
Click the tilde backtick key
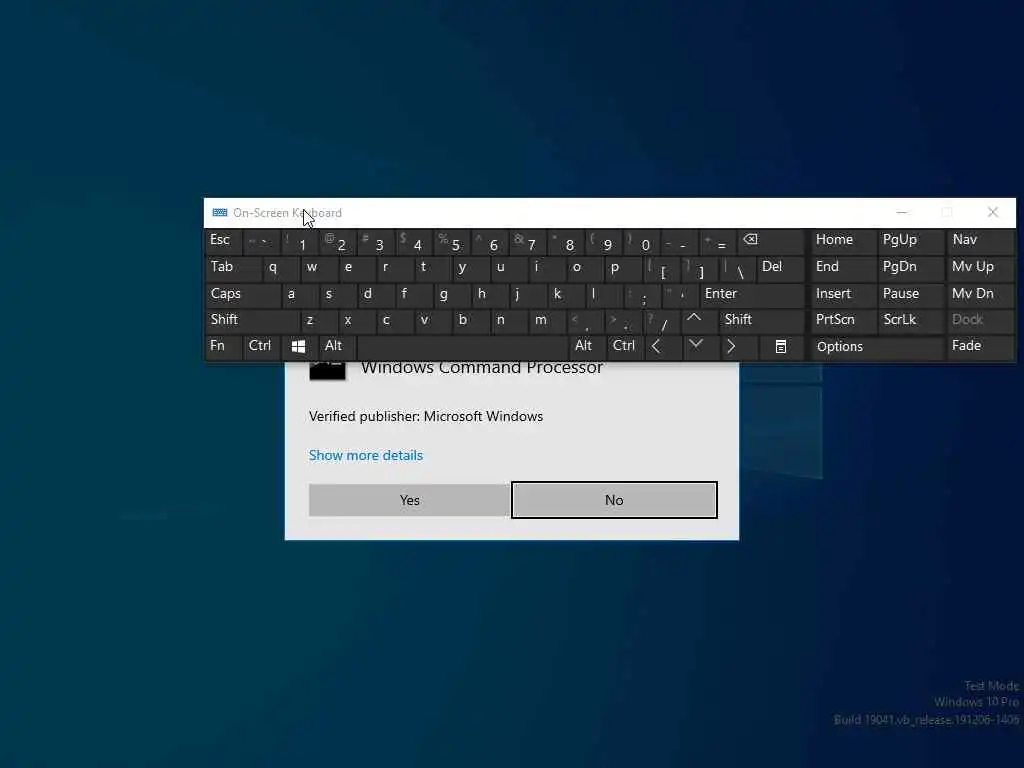261,242
